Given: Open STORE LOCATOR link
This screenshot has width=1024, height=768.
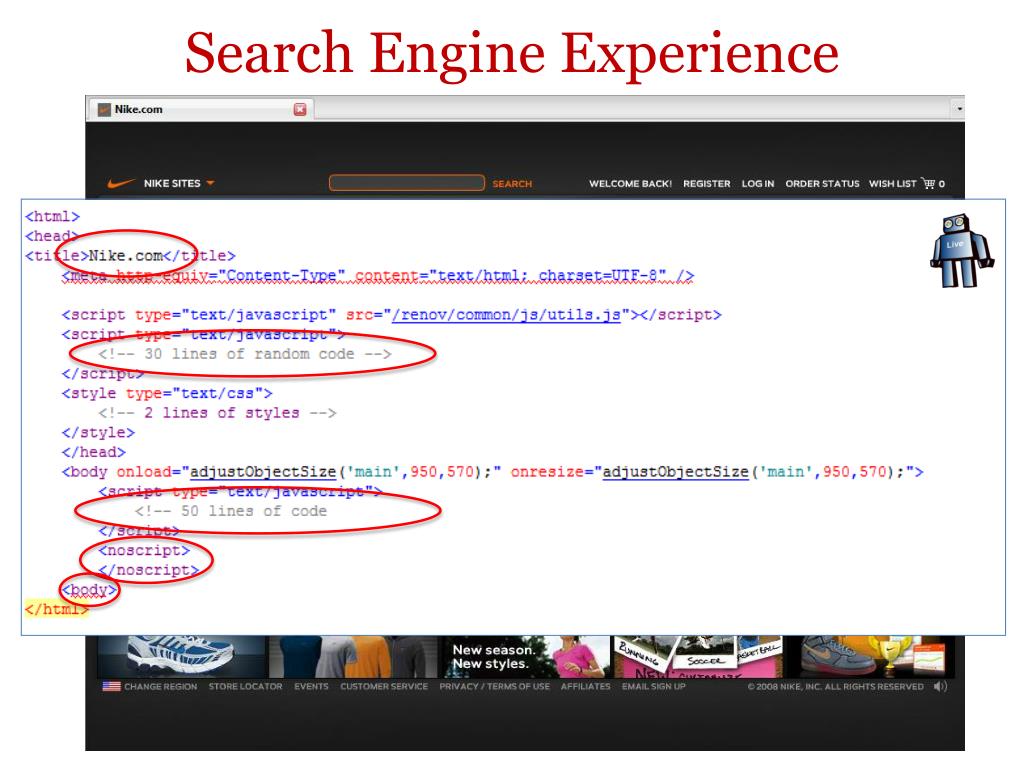Looking at the screenshot, I should 246,687.
